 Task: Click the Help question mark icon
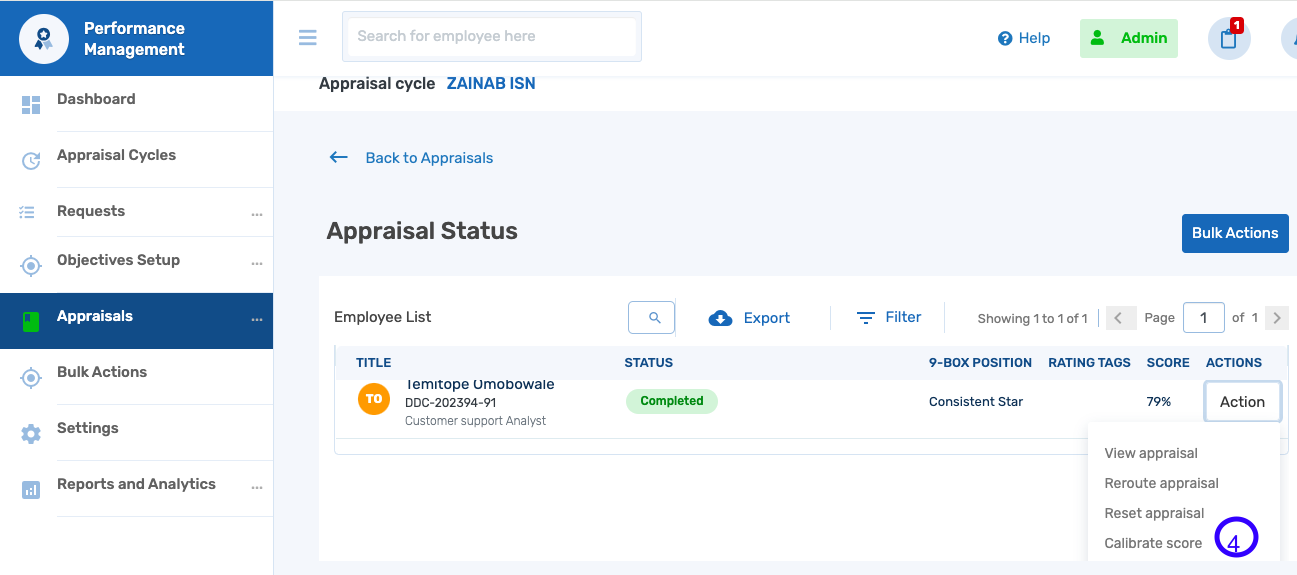coord(1005,38)
